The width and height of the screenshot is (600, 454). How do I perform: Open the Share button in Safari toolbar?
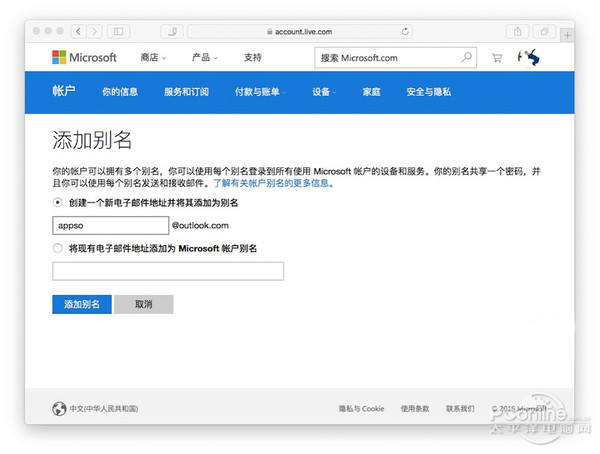(x=517, y=31)
